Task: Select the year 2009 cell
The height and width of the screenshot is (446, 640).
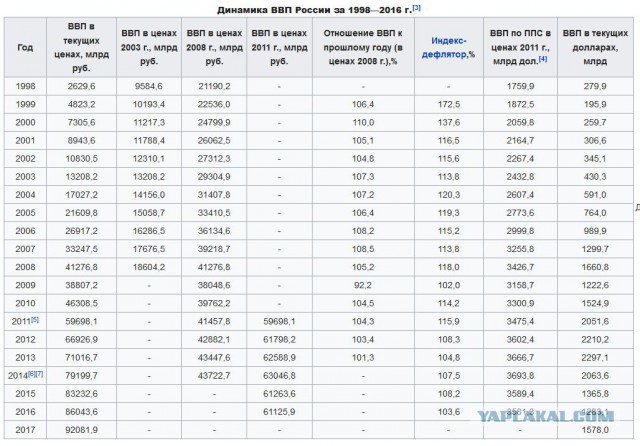Action: point(25,285)
